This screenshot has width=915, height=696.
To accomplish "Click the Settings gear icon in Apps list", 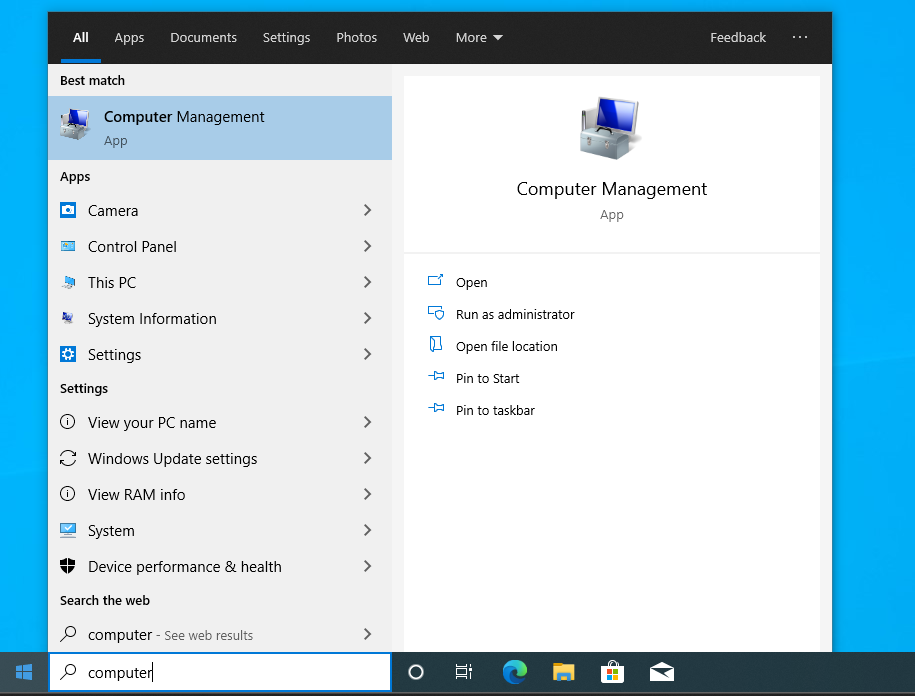I will tap(68, 354).
